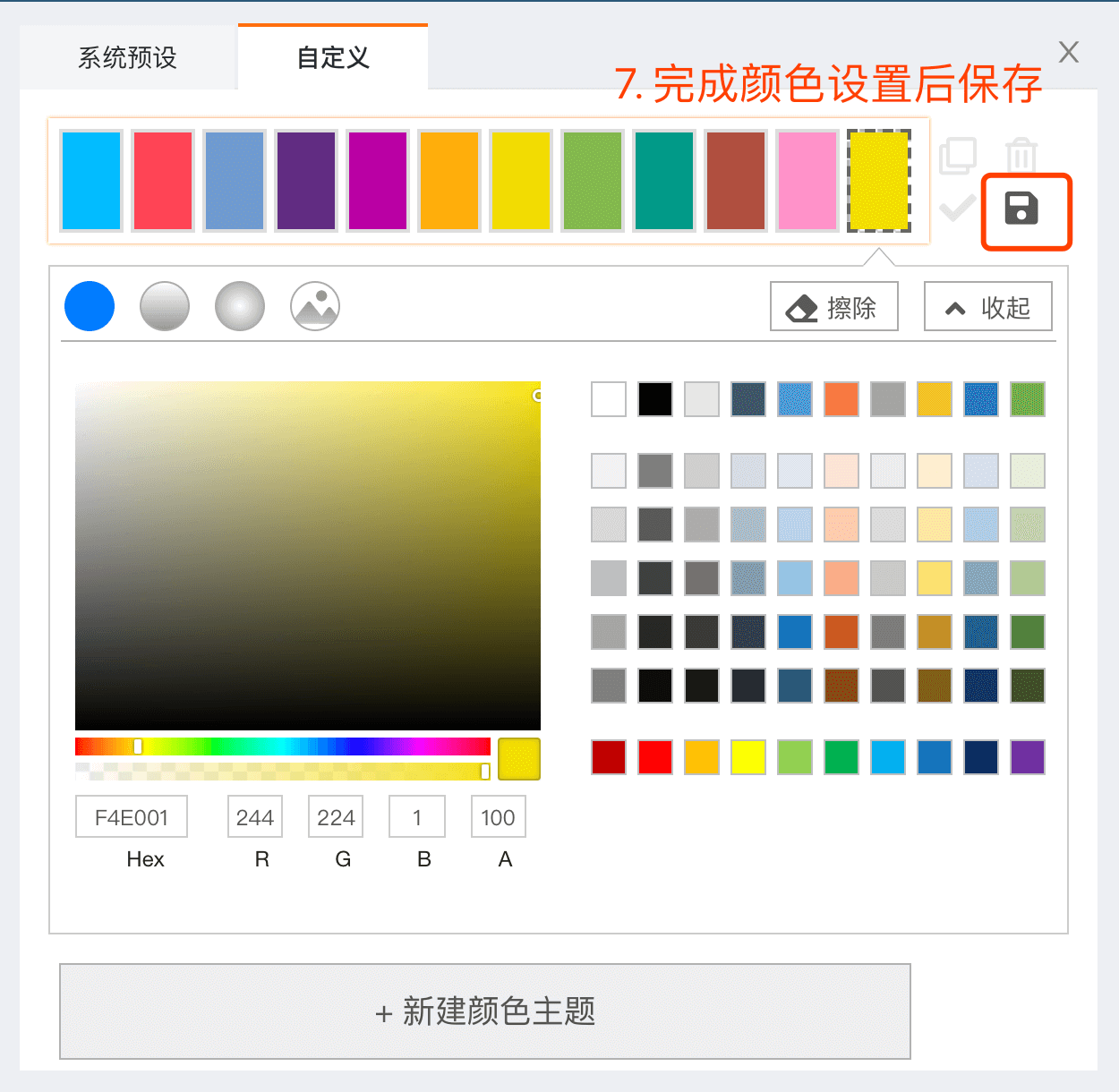
Task: Pick the amber standard color swatch
Action: point(702,757)
